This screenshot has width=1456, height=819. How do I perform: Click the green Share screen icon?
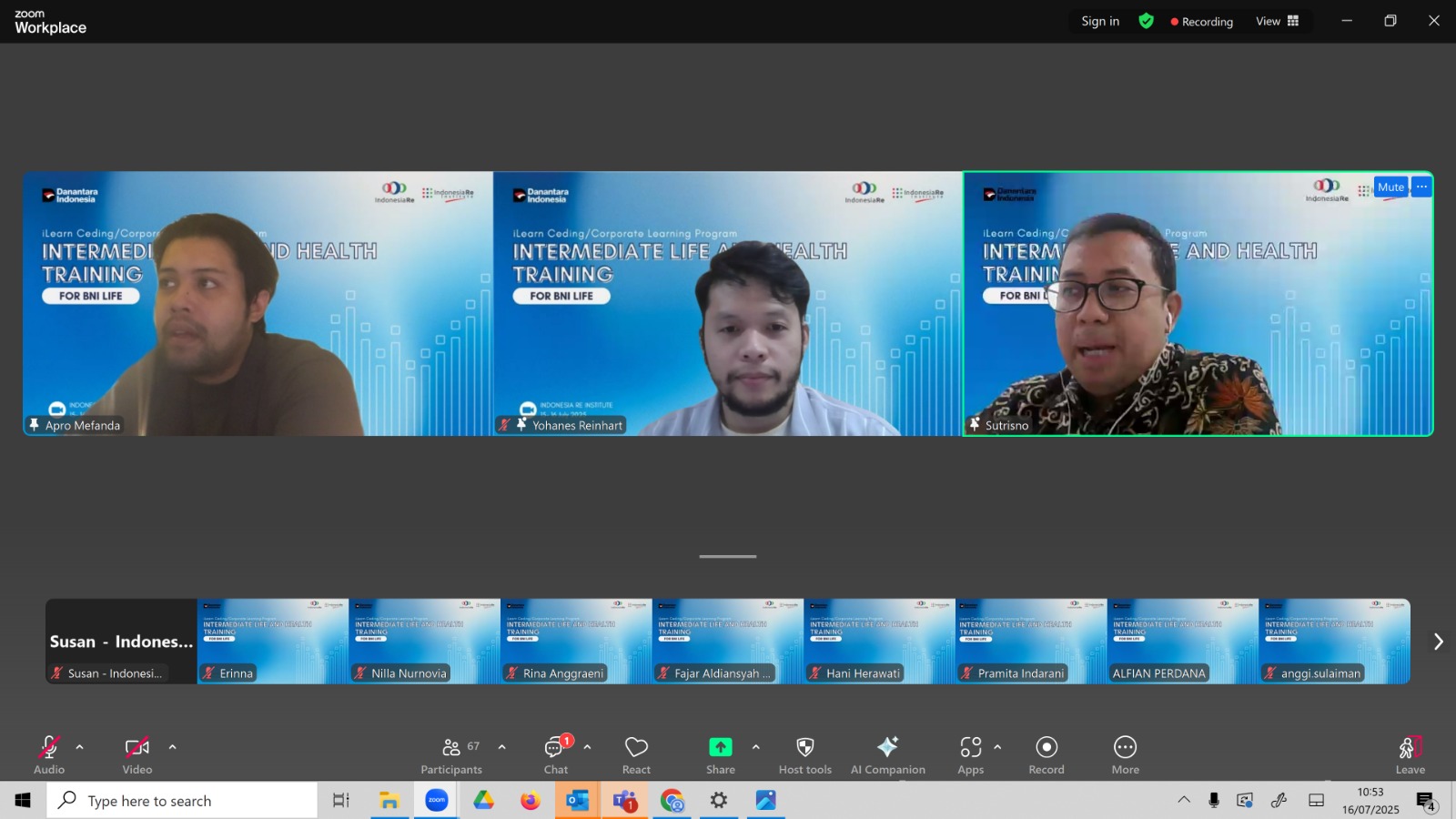[721, 747]
